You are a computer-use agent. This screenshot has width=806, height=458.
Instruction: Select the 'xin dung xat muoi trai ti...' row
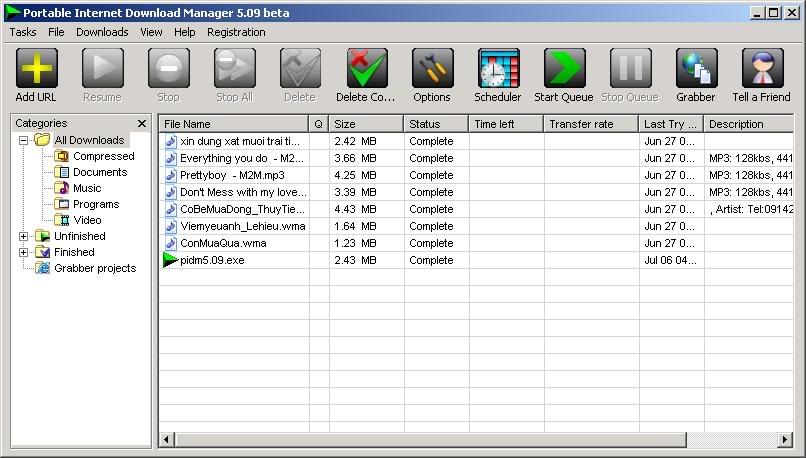tap(476, 141)
